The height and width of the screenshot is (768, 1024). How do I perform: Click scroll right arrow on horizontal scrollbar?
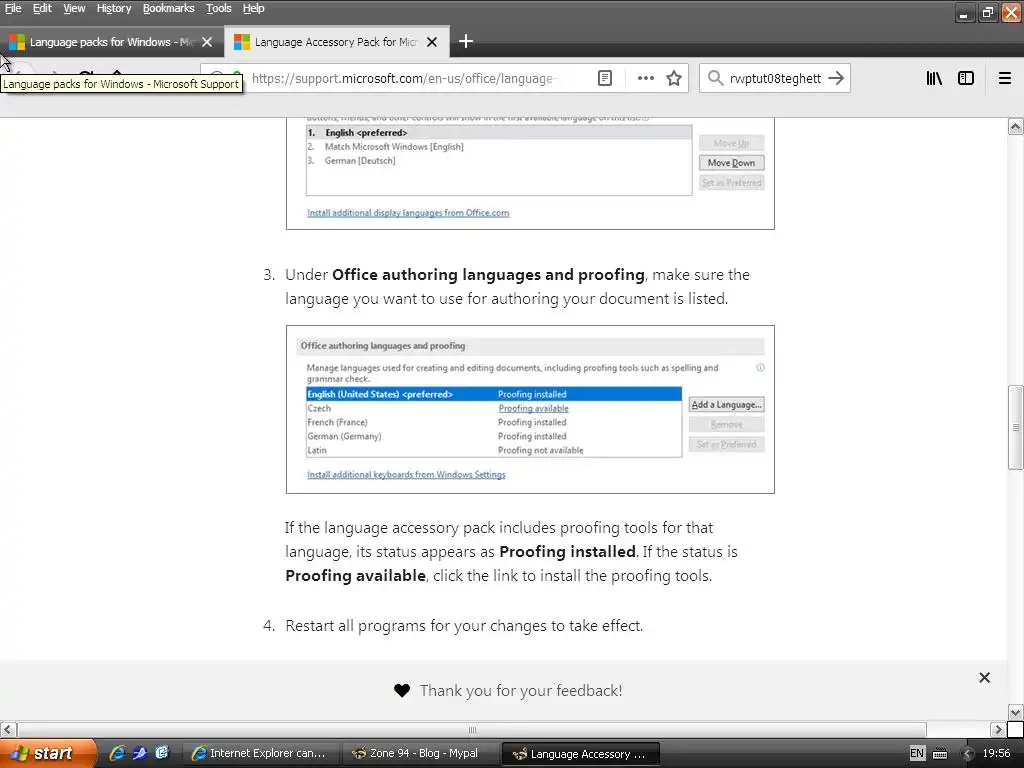[998, 729]
